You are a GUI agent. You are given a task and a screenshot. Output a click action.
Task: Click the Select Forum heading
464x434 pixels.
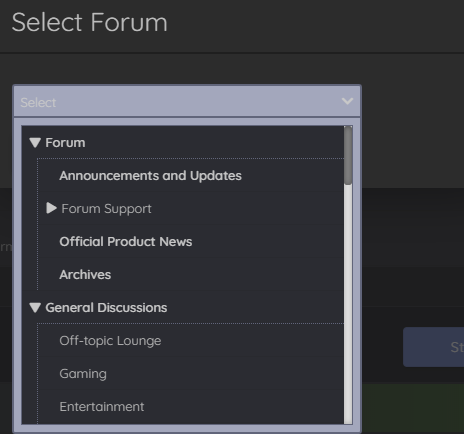point(89,23)
